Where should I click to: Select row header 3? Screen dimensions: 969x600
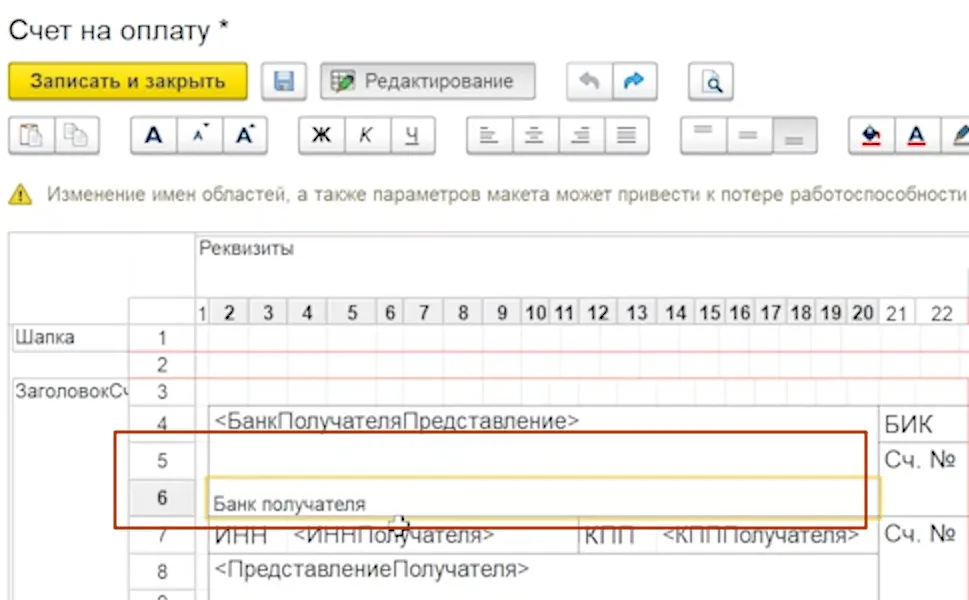point(162,392)
